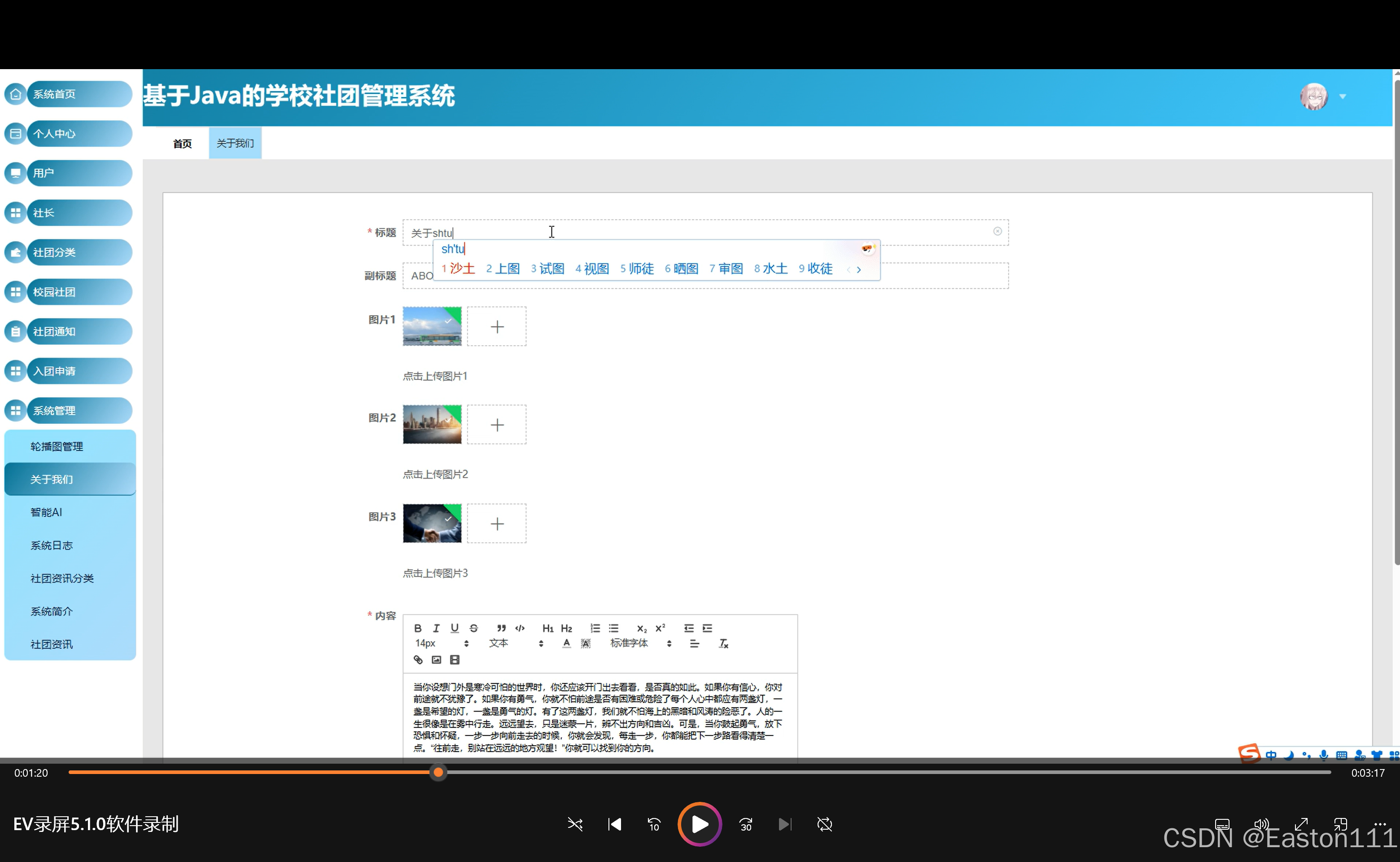Toggle subscript formatting in the editor
1400x862 pixels.
[x=641, y=628]
